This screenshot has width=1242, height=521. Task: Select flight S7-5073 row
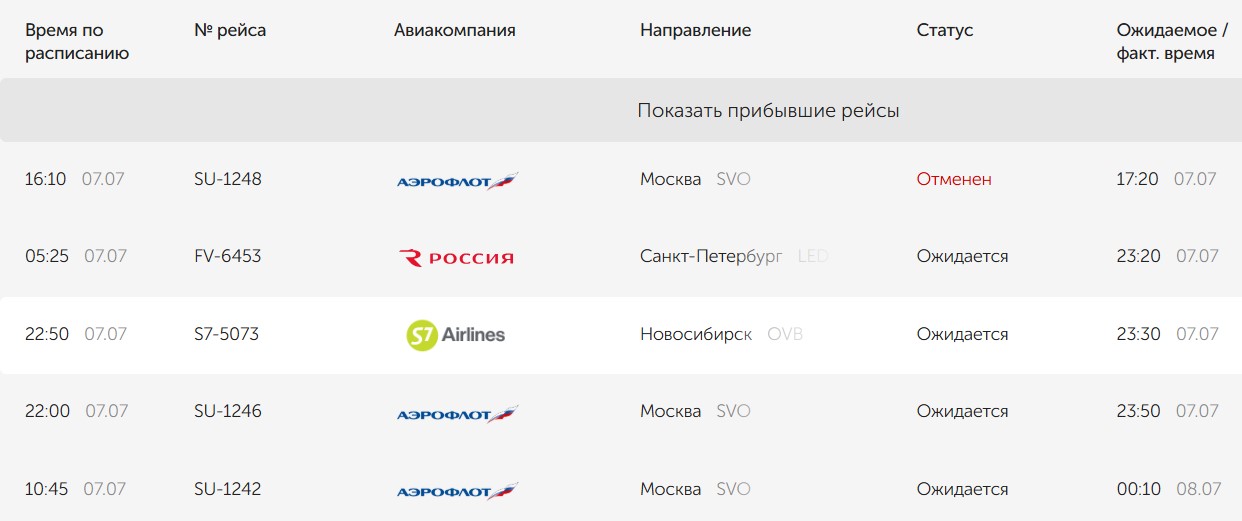(621, 335)
